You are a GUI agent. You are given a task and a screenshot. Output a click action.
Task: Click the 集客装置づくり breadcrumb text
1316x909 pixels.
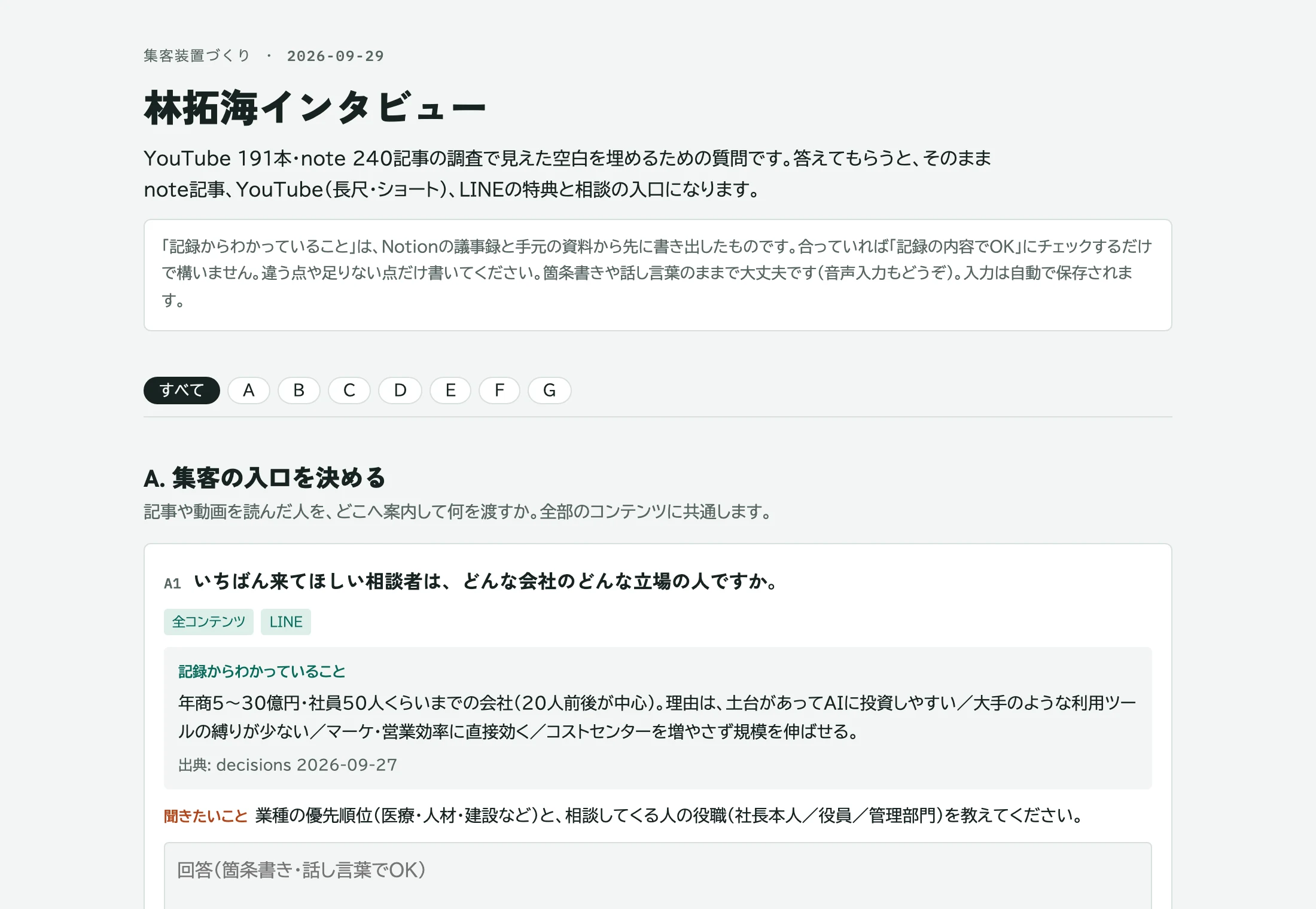tap(196, 56)
